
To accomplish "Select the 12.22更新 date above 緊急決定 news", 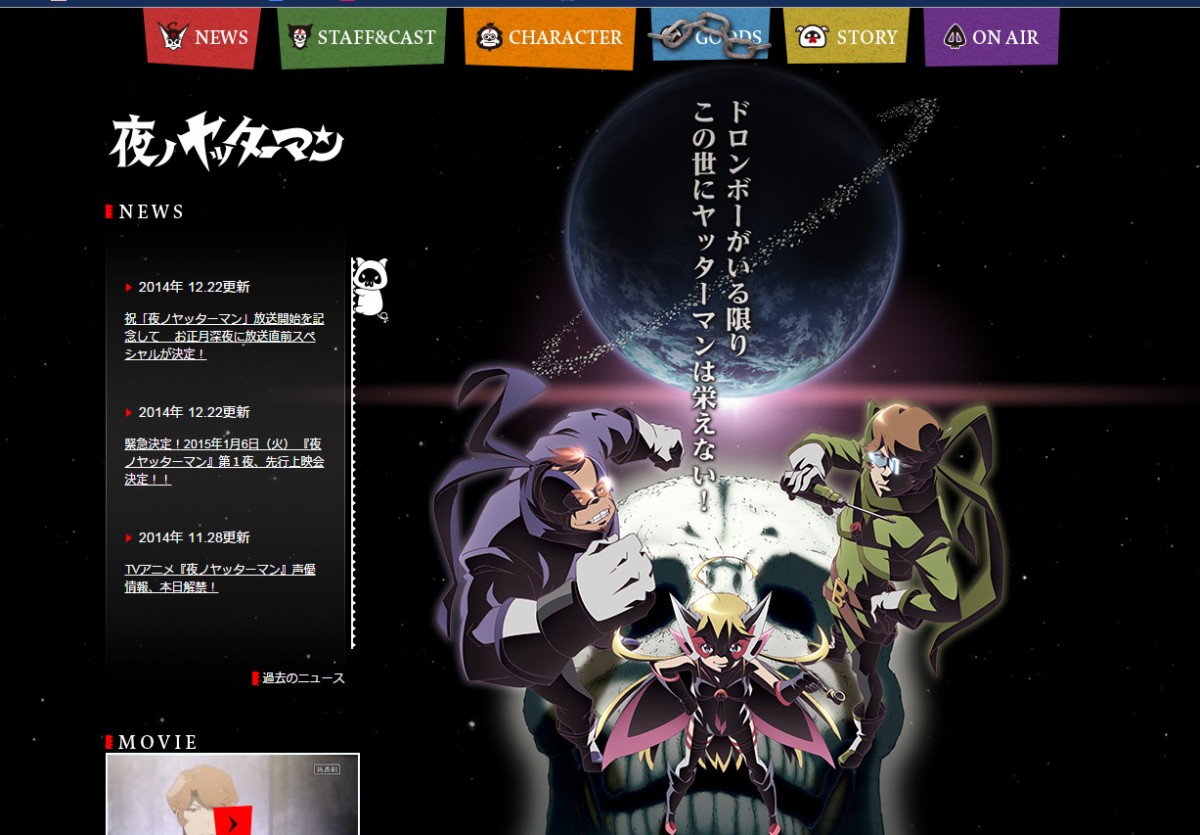I will (x=194, y=412).
